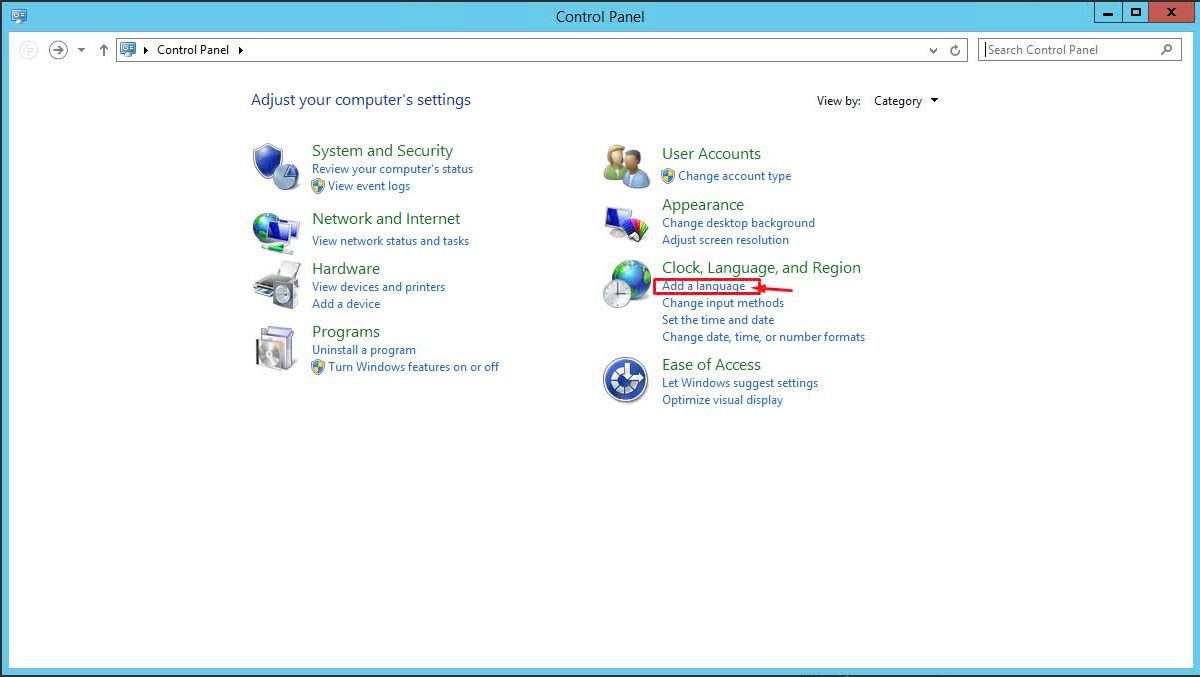The width and height of the screenshot is (1200, 677).
Task: Open the Hardware category heading
Action: (346, 269)
